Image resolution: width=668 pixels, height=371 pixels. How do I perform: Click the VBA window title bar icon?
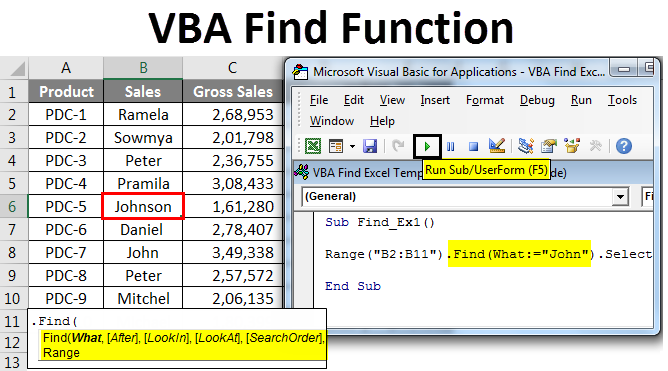pyautogui.click(x=300, y=72)
